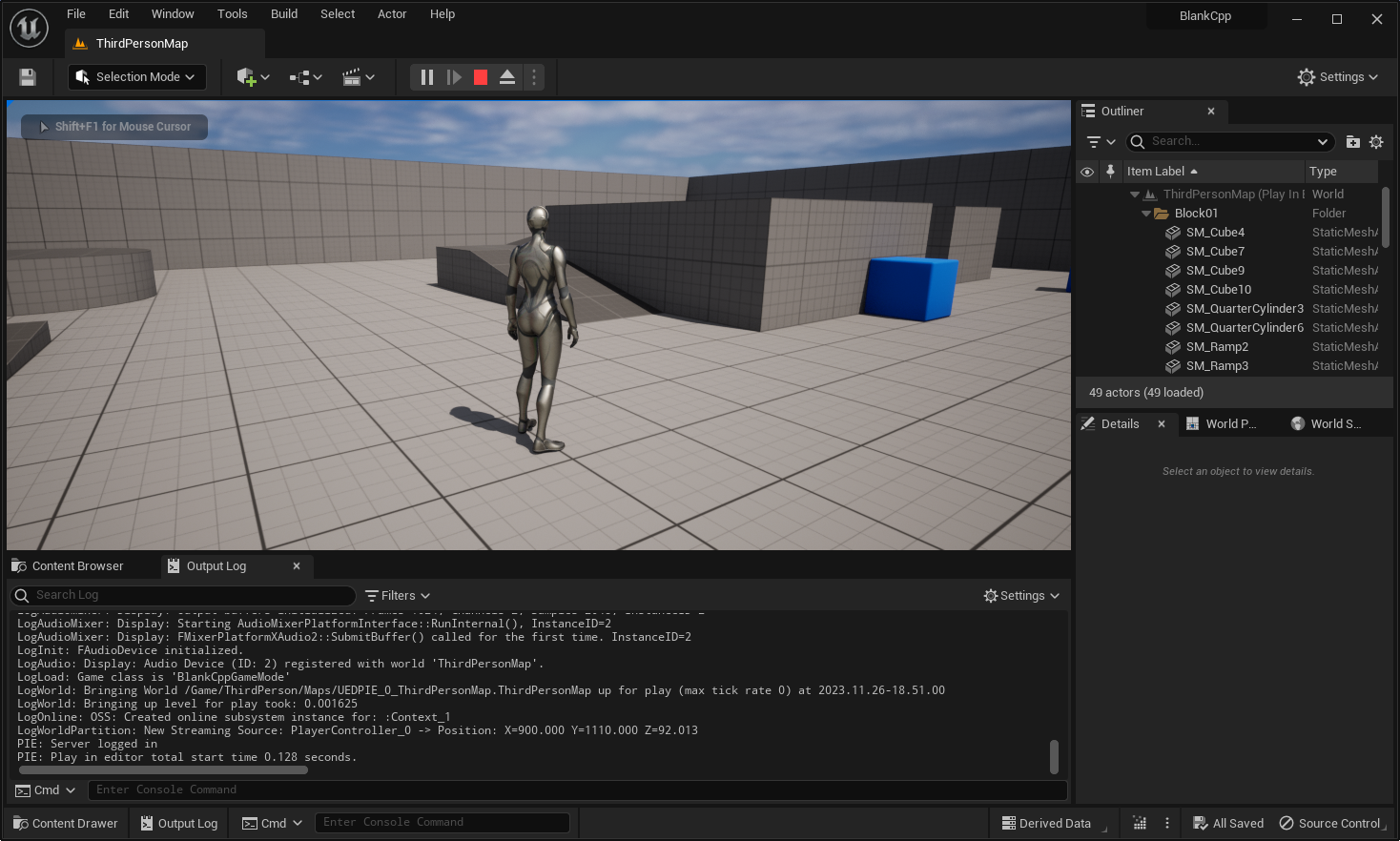Click the pin column header icon
This screenshot has height=841, width=1400.
point(1110,172)
